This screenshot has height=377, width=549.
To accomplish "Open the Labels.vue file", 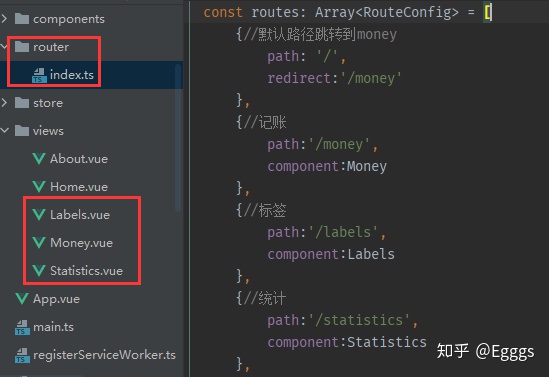I will [80, 215].
